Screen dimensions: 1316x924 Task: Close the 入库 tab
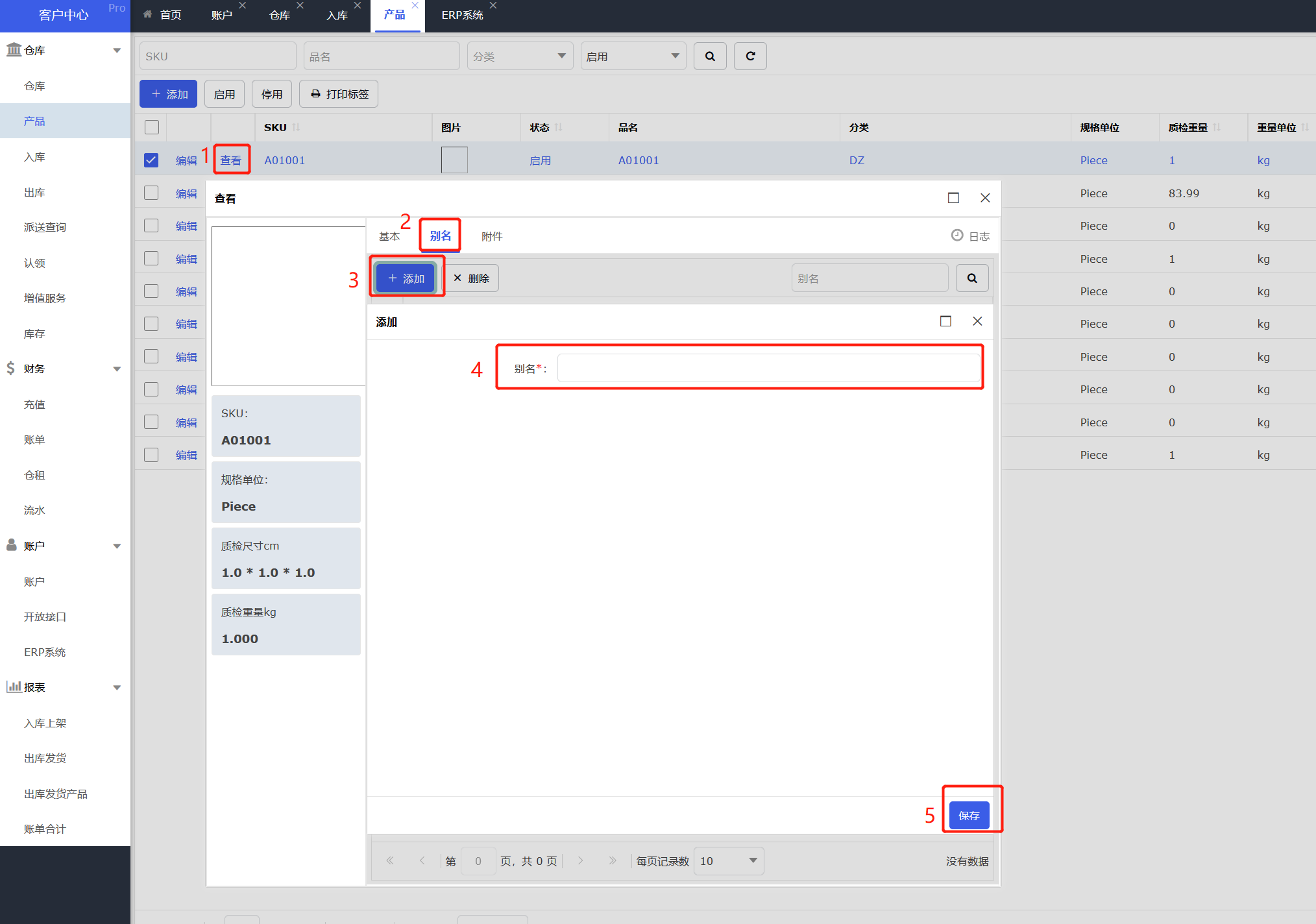(x=358, y=5)
